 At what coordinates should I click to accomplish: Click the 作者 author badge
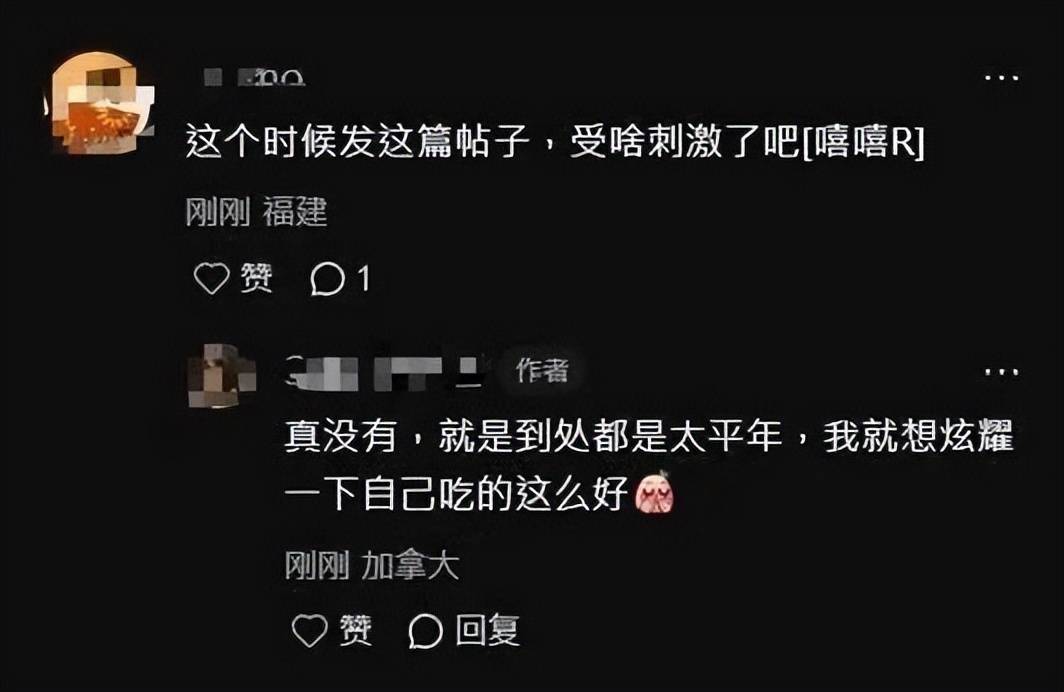[542, 370]
